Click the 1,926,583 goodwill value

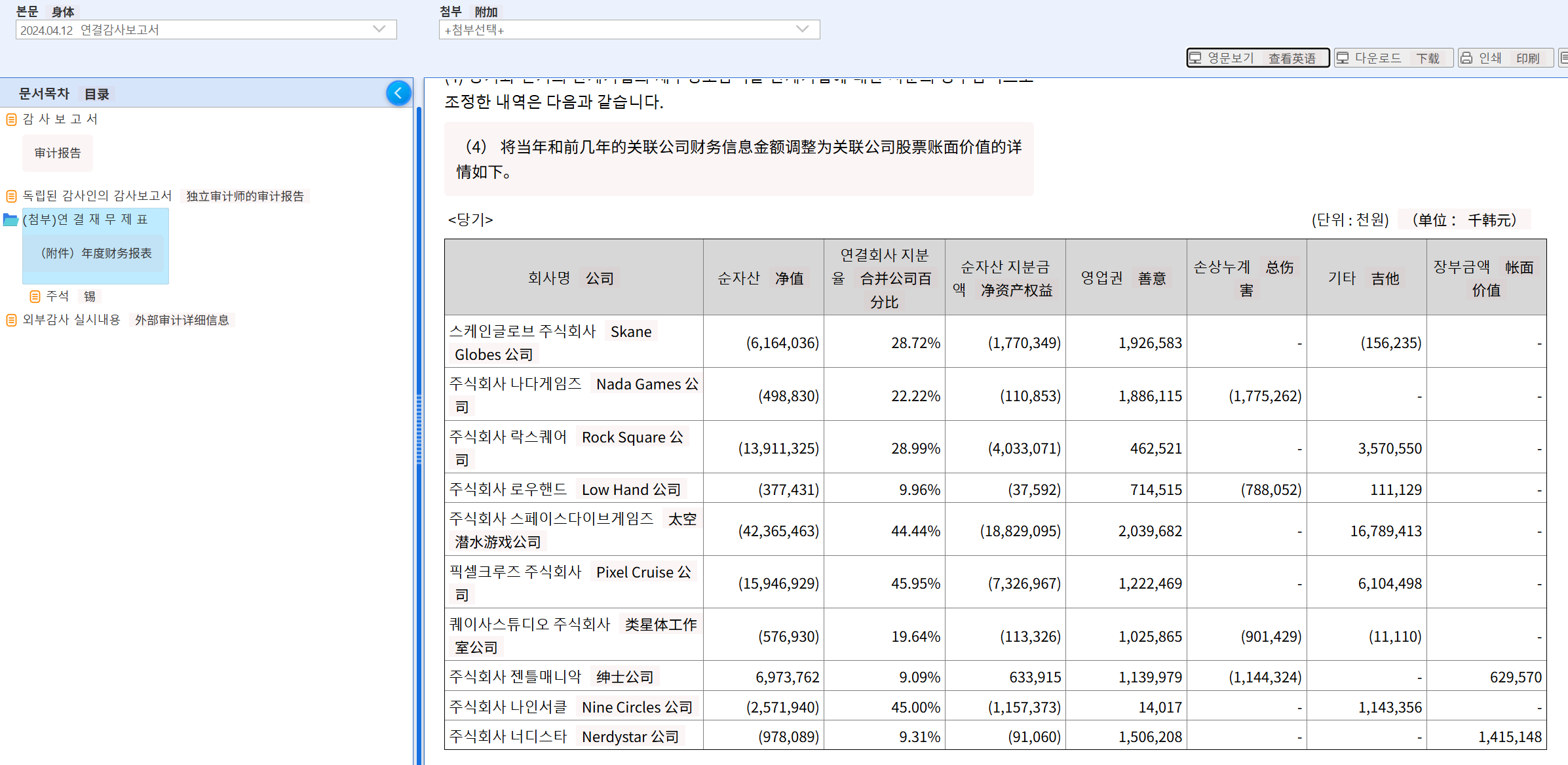[1150, 343]
